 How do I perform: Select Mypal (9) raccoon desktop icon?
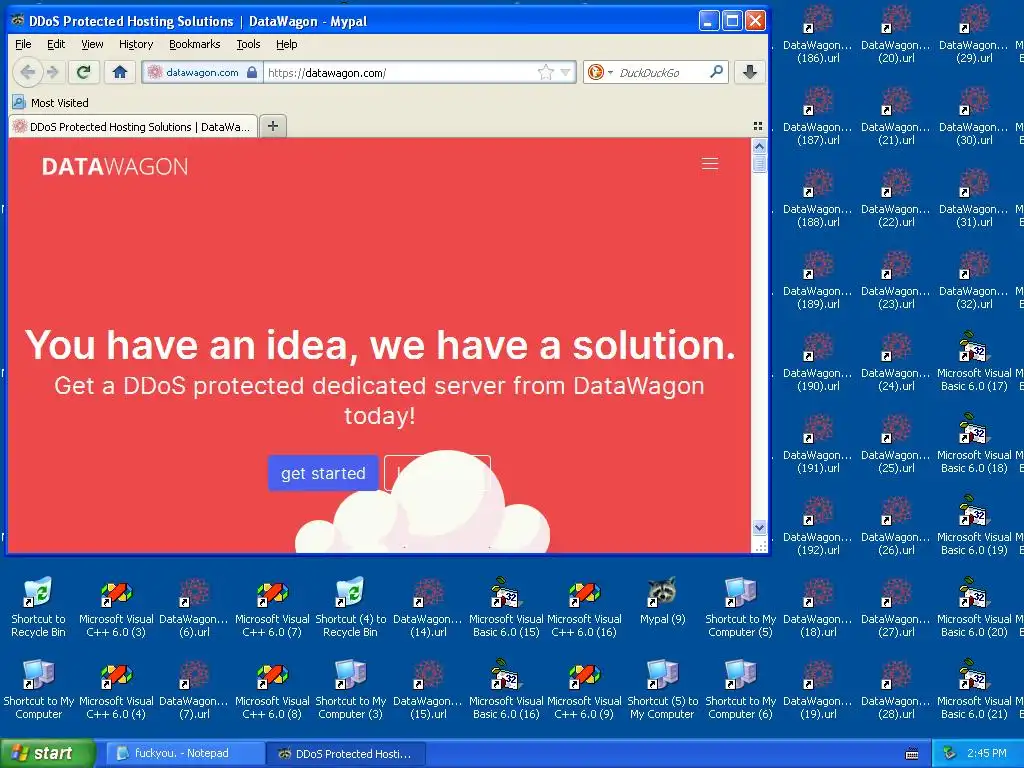pyautogui.click(x=662, y=602)
